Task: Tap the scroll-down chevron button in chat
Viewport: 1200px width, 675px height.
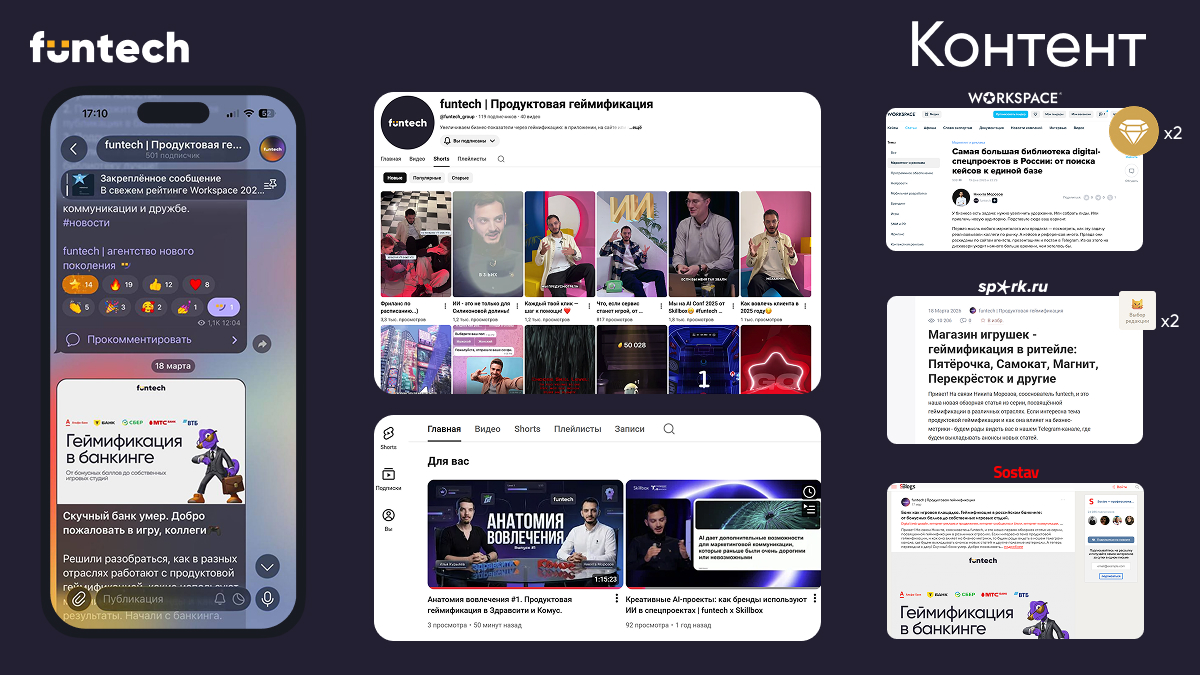Action: tap(266, 566)
